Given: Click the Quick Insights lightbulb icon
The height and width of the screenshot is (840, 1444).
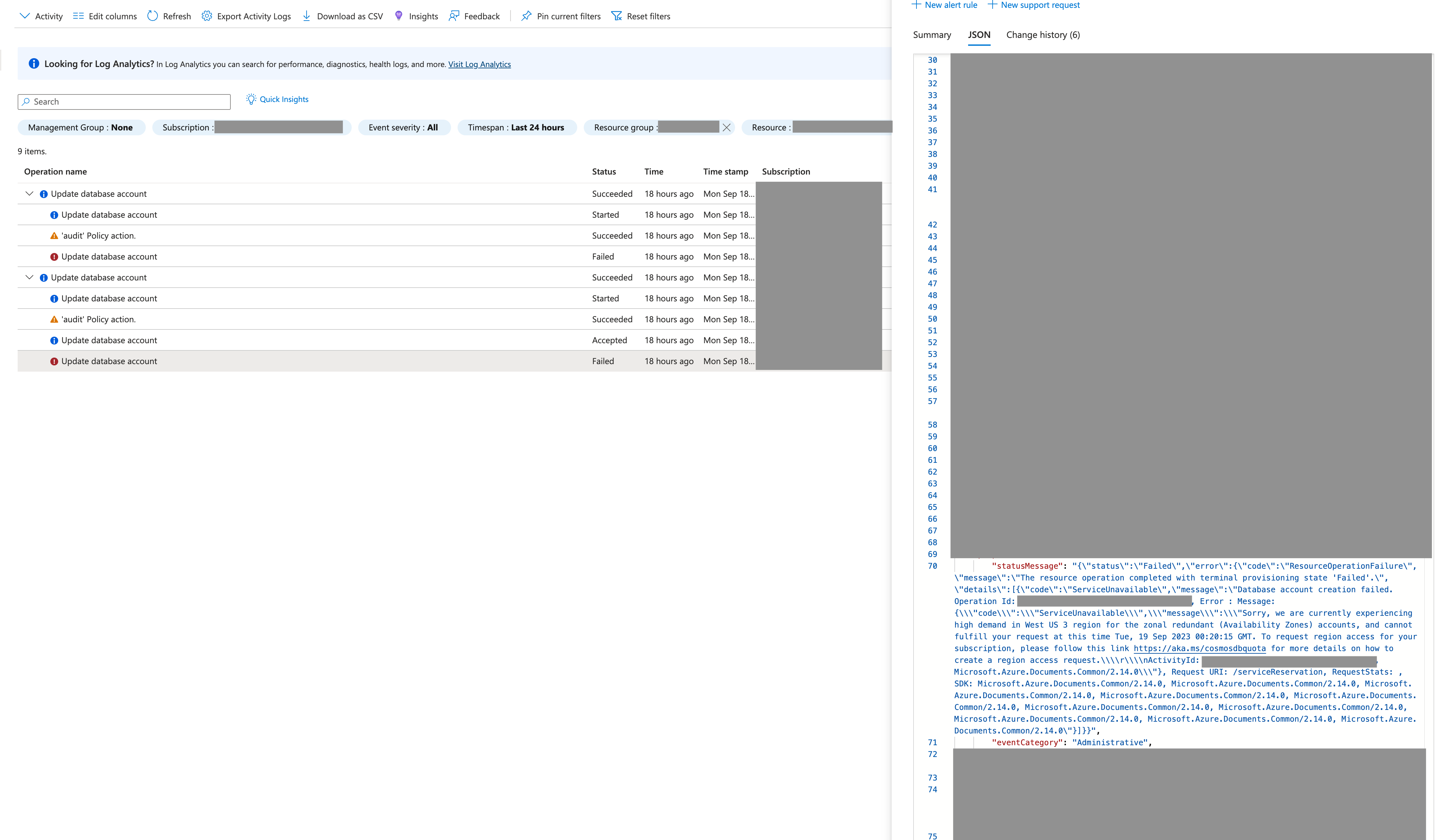Looking at the screenshot, I should point(251,99).
